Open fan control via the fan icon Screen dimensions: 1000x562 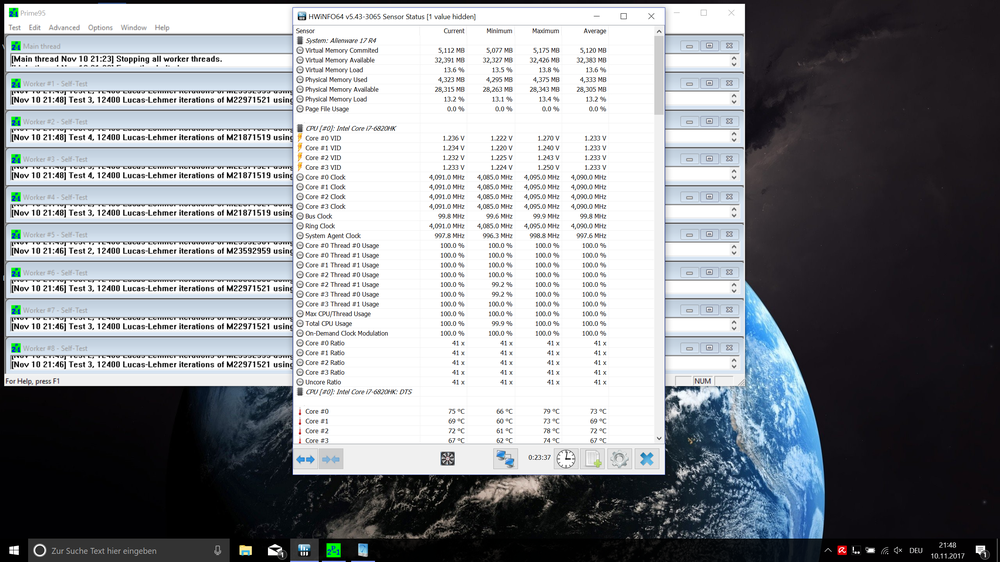448,459
